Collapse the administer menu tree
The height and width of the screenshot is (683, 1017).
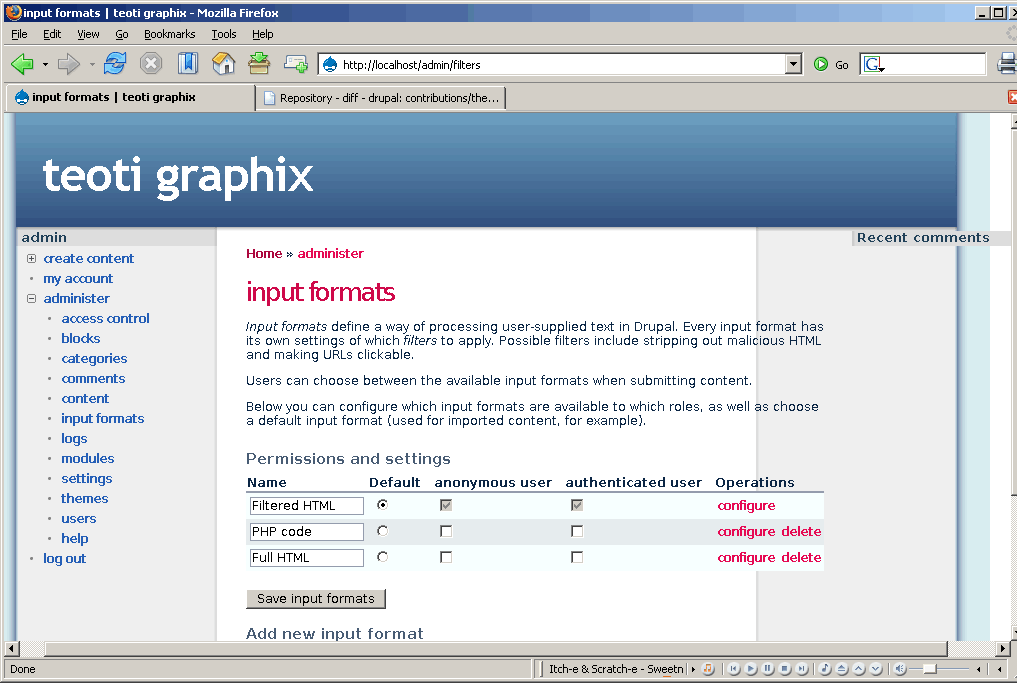point(32,298)
